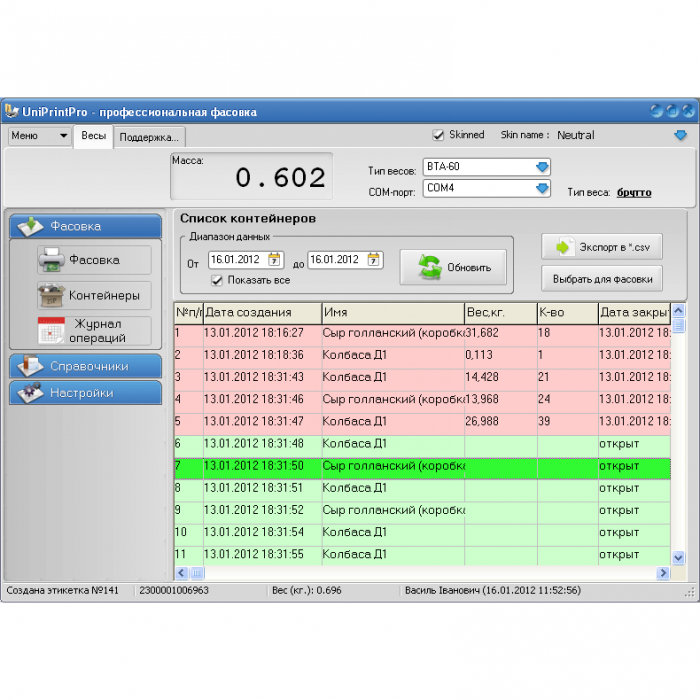Viewport: 700px width, 700px height.
Task: Select row created 13.01.2012 18:31:55
Action: (422, 554)
